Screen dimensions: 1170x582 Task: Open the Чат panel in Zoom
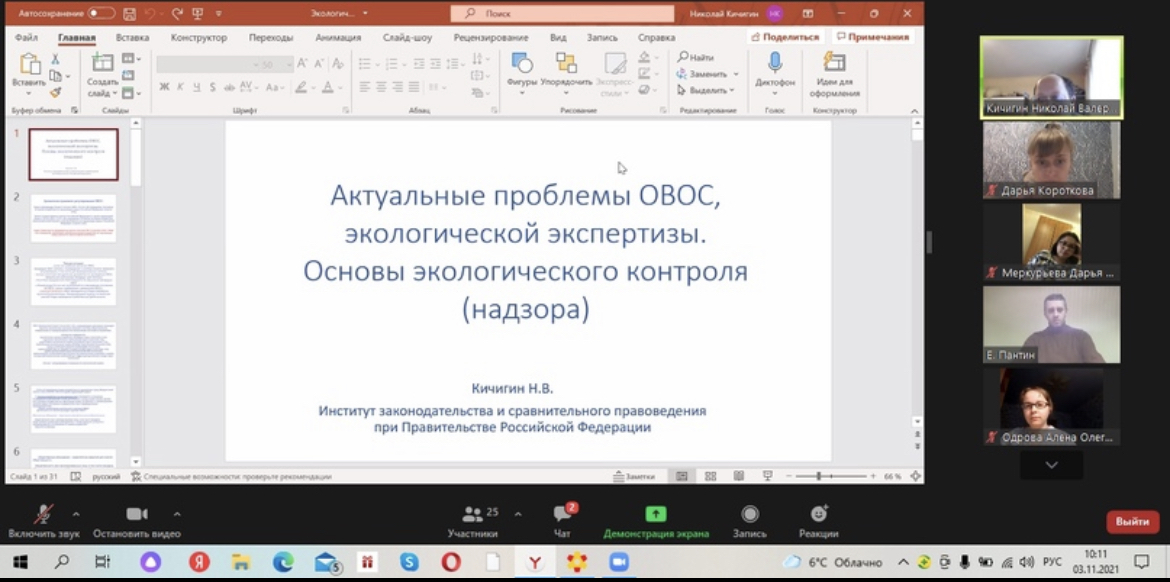coord(562,522)
